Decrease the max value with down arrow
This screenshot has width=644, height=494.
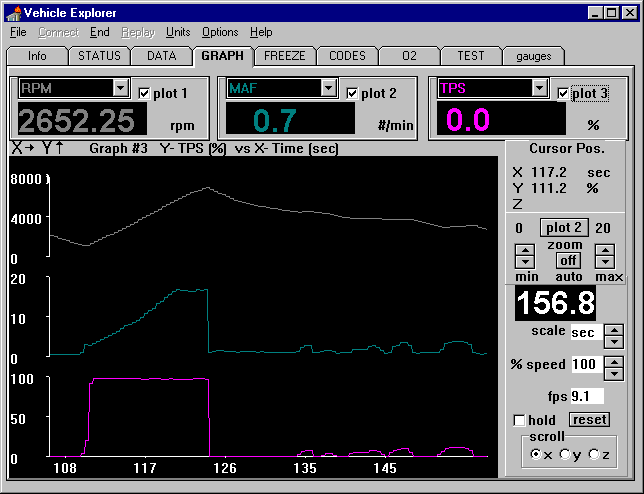tap(603, 261)
